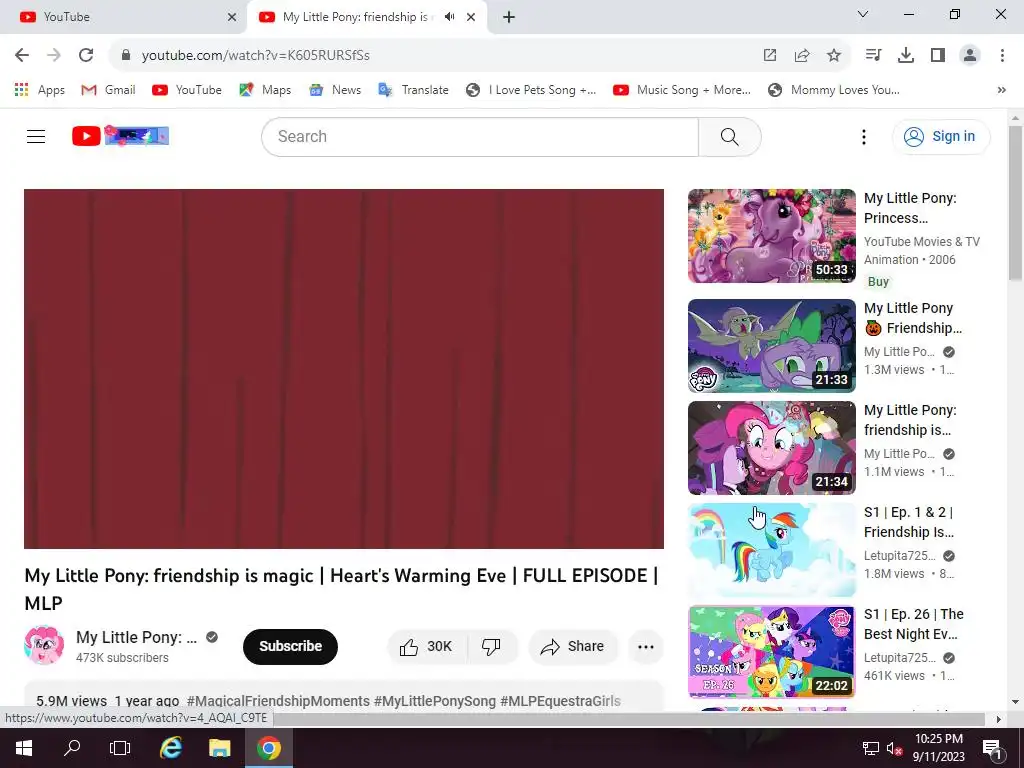Viewport: 1024px width, 768px height.
Task: Bookmark this tab with the star icon
Action: (x=834, y=56)
